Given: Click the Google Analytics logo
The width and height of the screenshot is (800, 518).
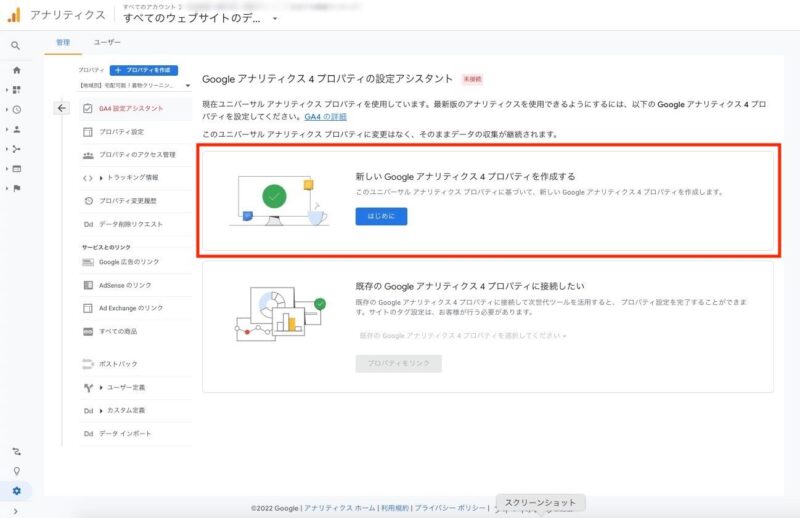Looking at the screenshot, I should [x=14, y=15].
